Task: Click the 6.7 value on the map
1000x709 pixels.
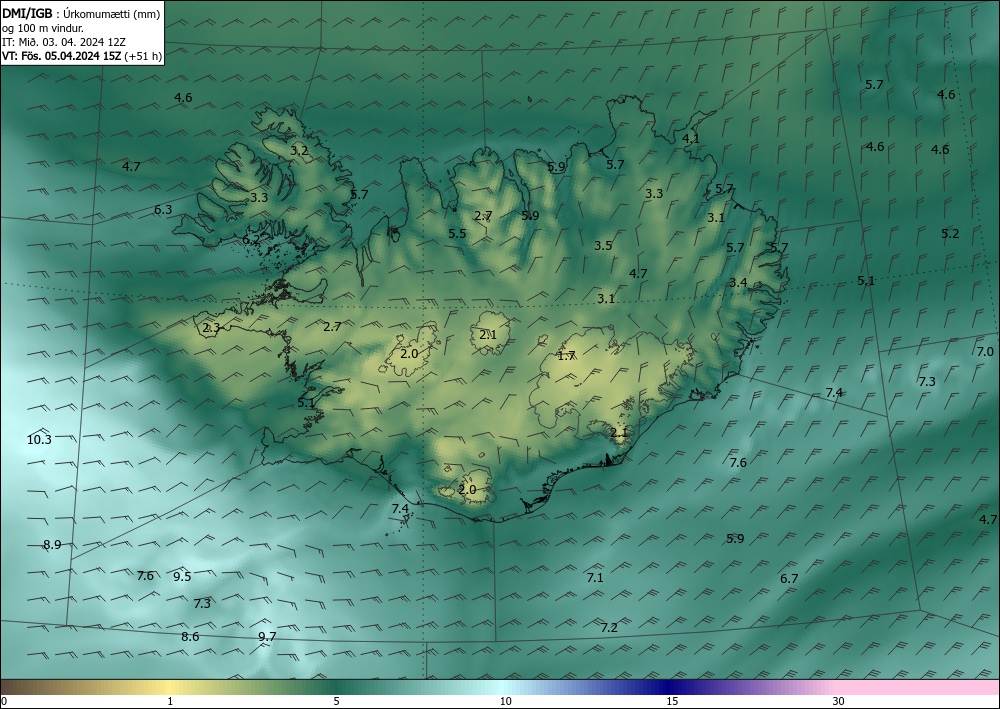Action: pos(790,579)
